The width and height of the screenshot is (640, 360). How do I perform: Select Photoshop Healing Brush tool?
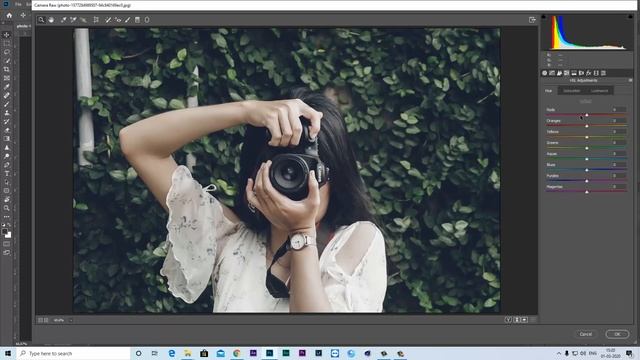[7, 96]
